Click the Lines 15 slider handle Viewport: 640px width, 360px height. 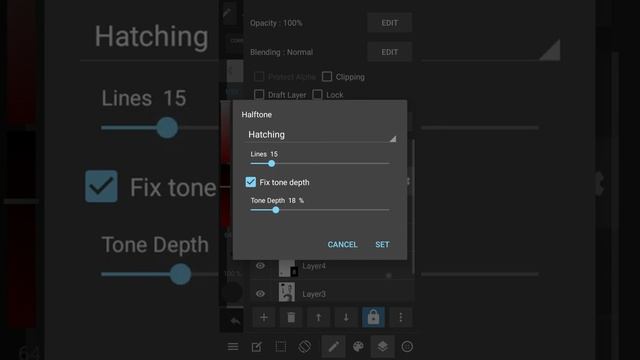[271, 163]
